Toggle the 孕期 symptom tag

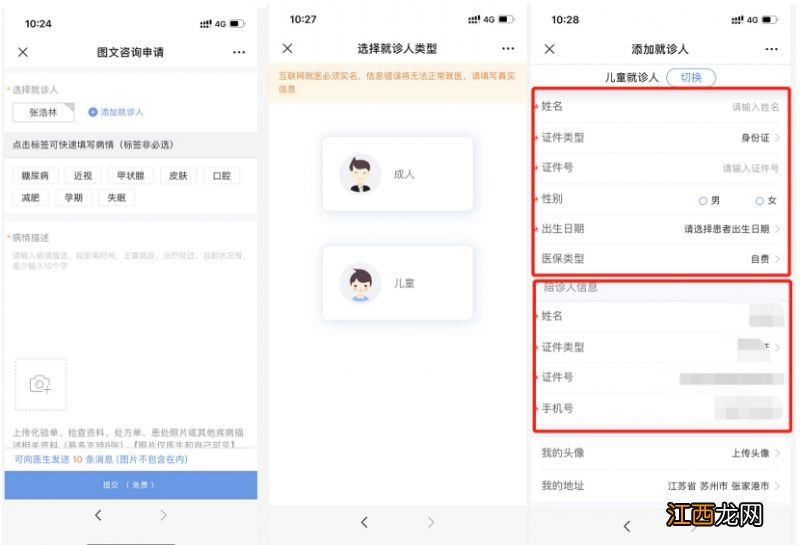73,197
